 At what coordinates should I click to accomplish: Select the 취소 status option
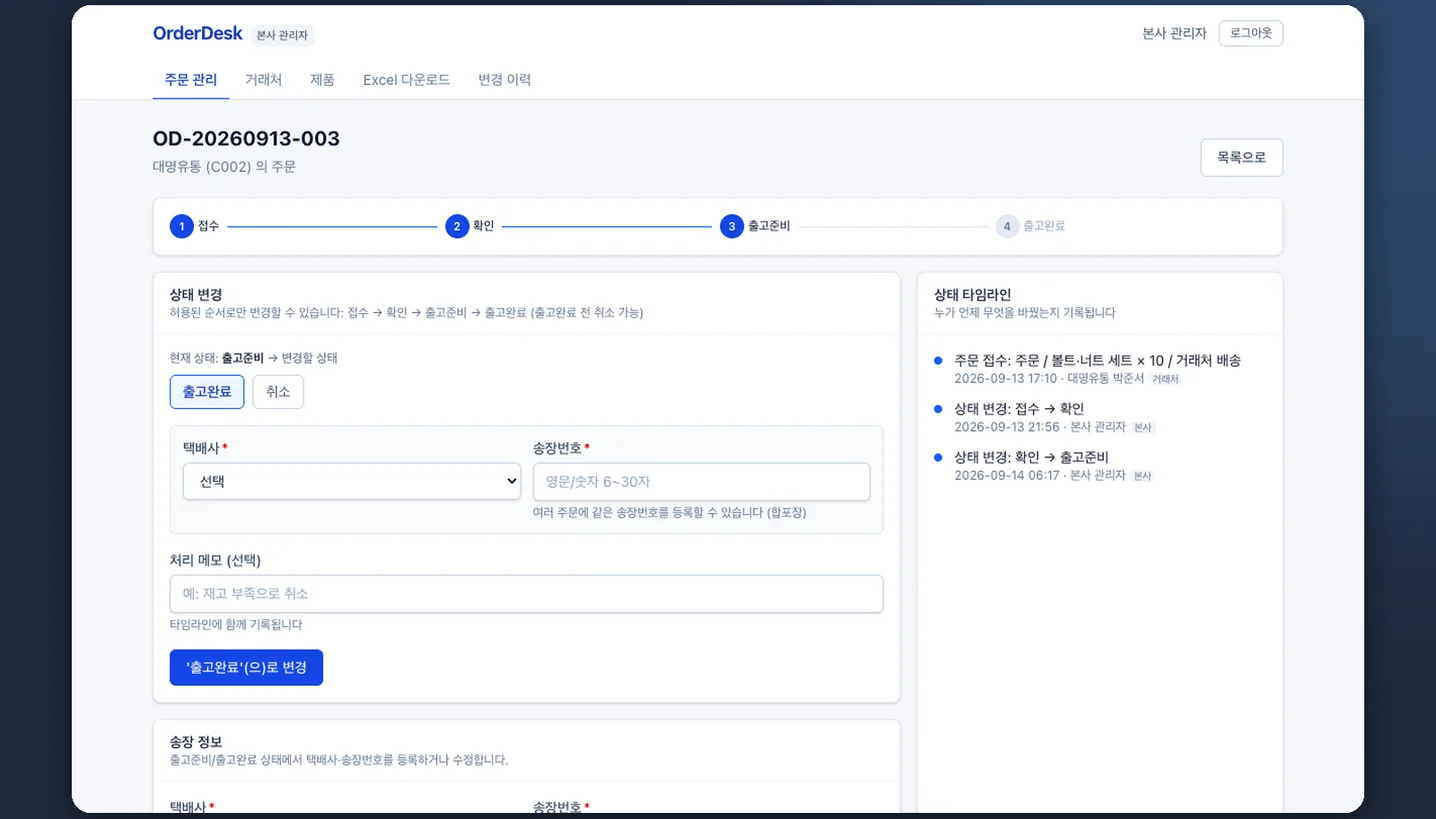[x=278, y=392]
